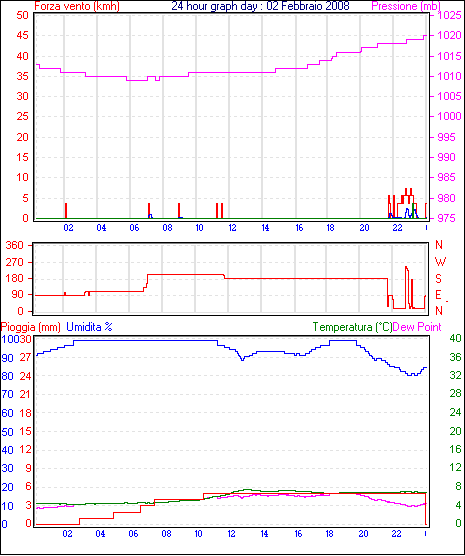Image resolution: width=465 pixels, height=556 pixels.
Task: Click the 'Temperatura (°C)' legend label
Action: click(x=353, y=327)
